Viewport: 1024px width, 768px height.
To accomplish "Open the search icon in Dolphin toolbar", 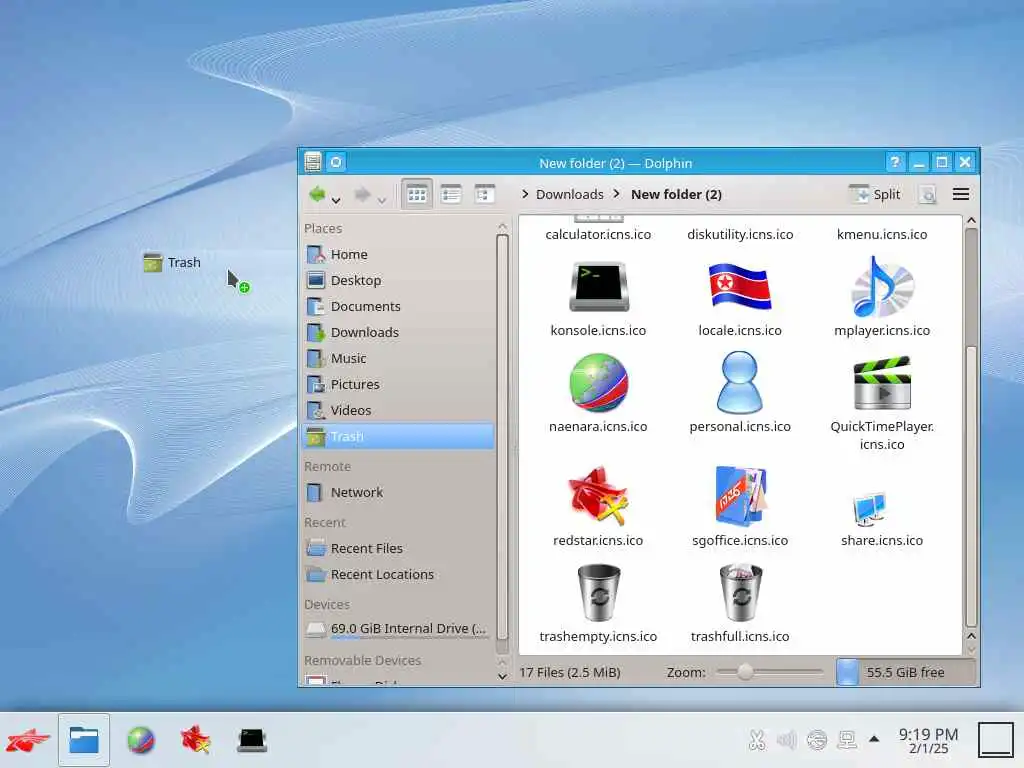I will [927, 194].
